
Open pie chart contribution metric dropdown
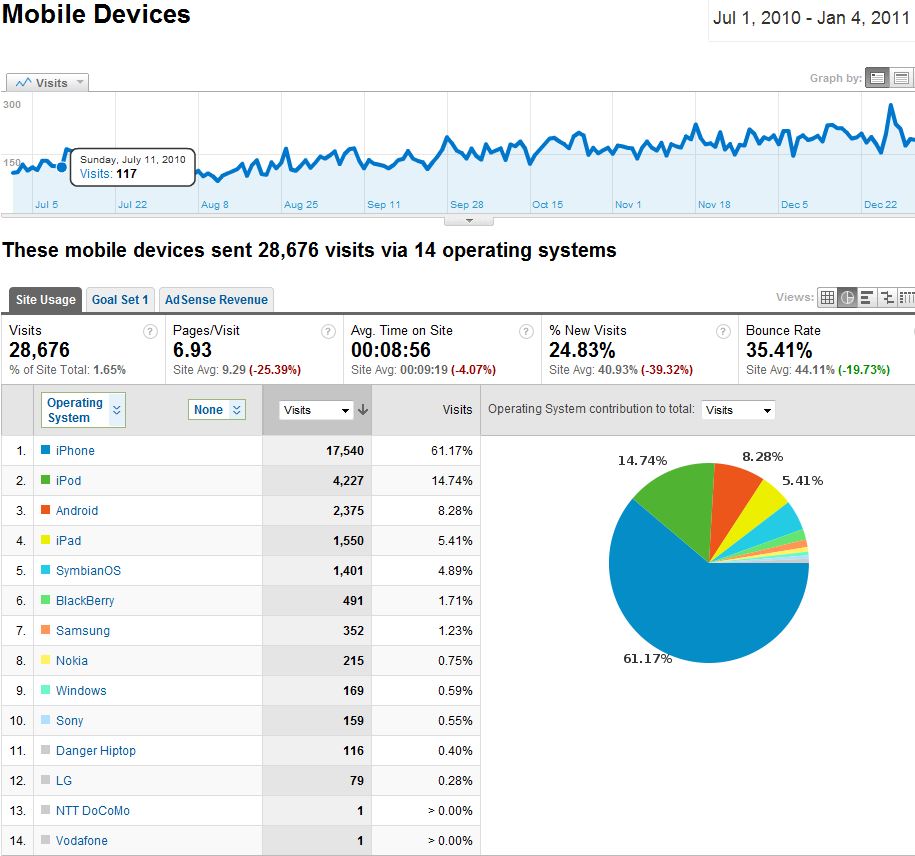click(738, 410)
